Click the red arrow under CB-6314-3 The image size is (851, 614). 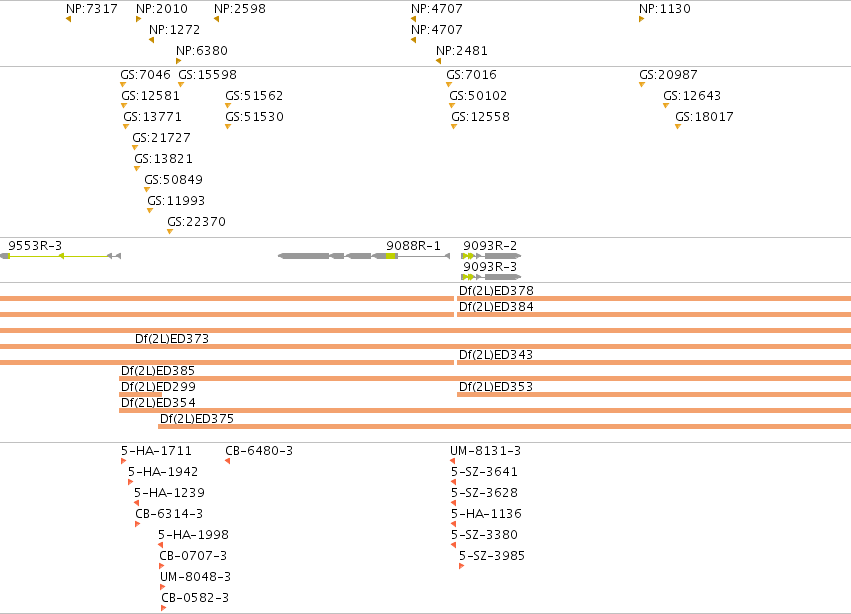click(138, 524)
